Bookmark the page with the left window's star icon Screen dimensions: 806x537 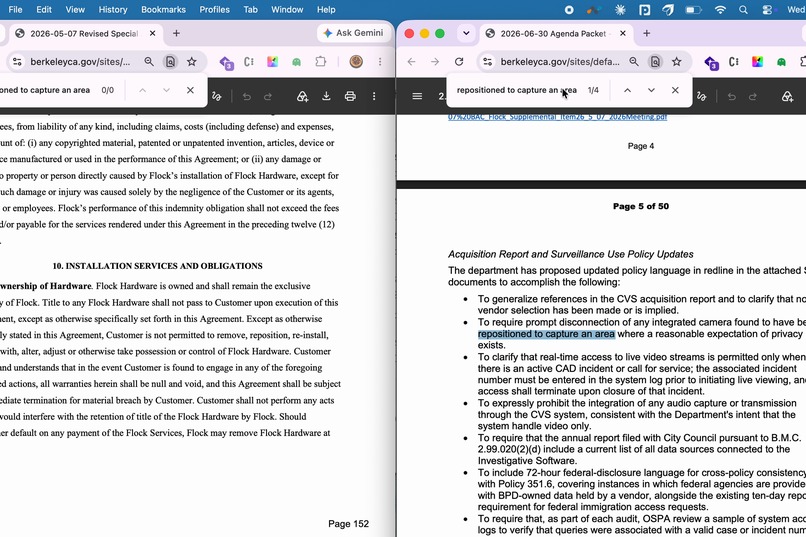coord(192,62)
